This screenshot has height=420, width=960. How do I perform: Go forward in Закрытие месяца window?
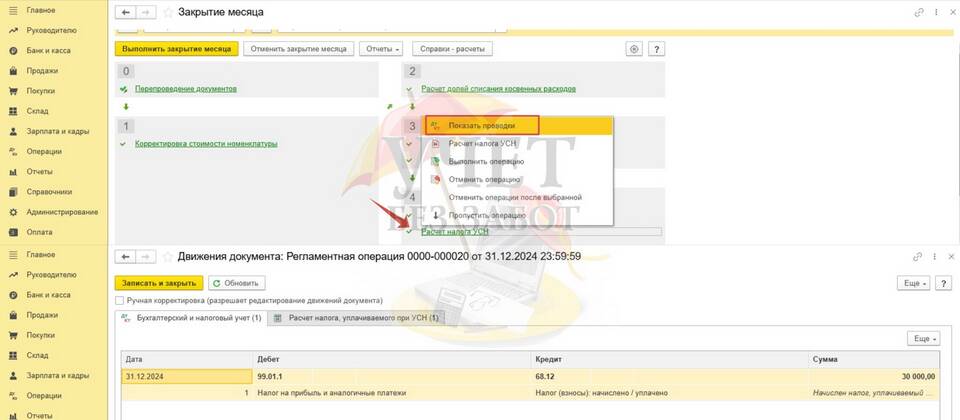click(x=145, y=12)
